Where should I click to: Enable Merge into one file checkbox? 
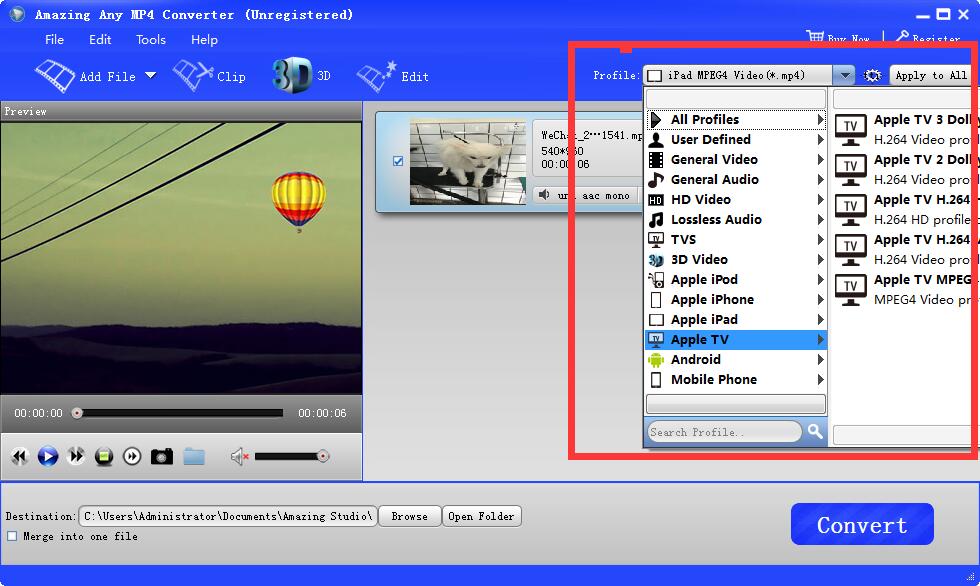(12, 536)
